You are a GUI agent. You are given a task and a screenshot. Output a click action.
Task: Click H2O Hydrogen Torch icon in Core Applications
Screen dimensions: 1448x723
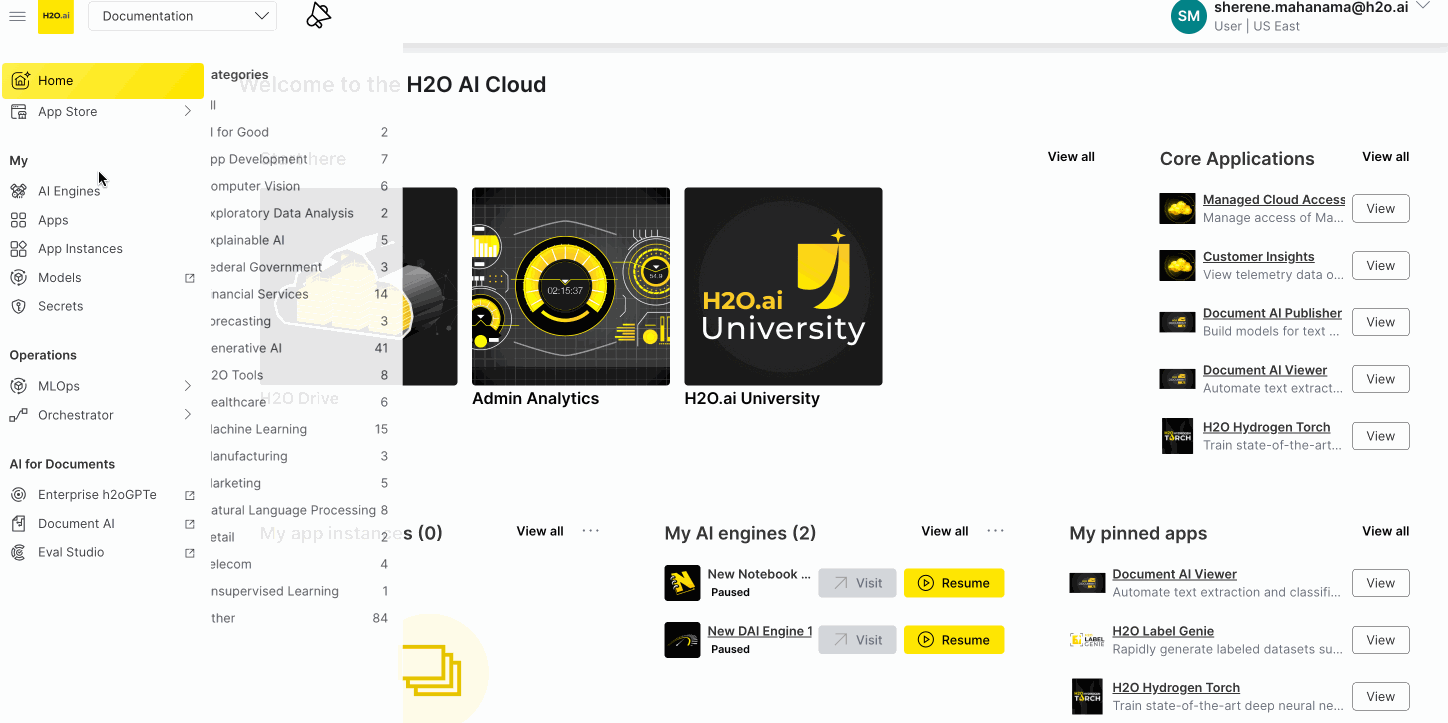pyautogui.click(x=1177, y=436)
